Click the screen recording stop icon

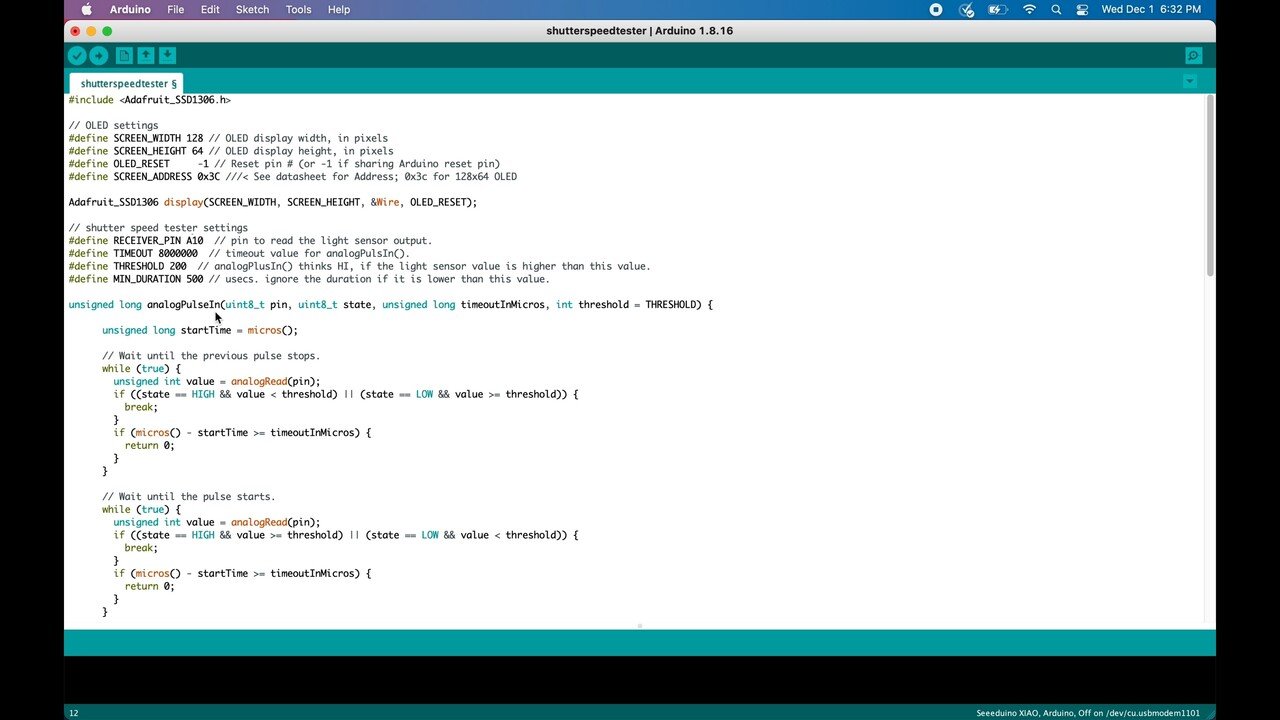tap(936, 9)
